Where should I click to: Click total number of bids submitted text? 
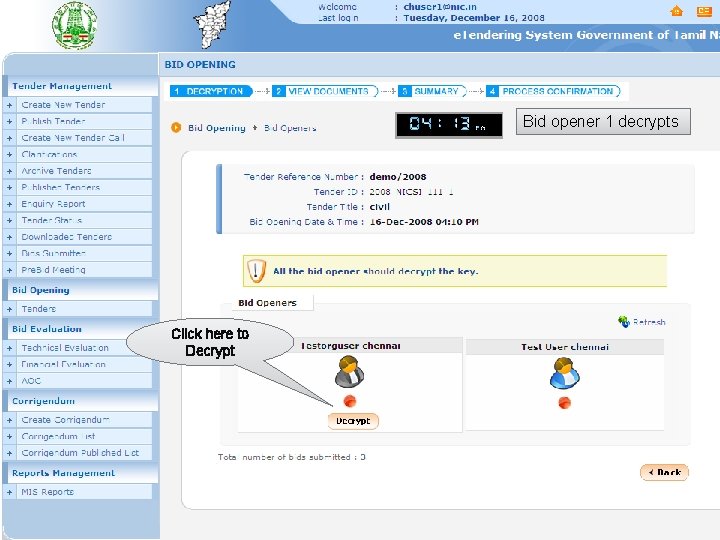point(292,457)
